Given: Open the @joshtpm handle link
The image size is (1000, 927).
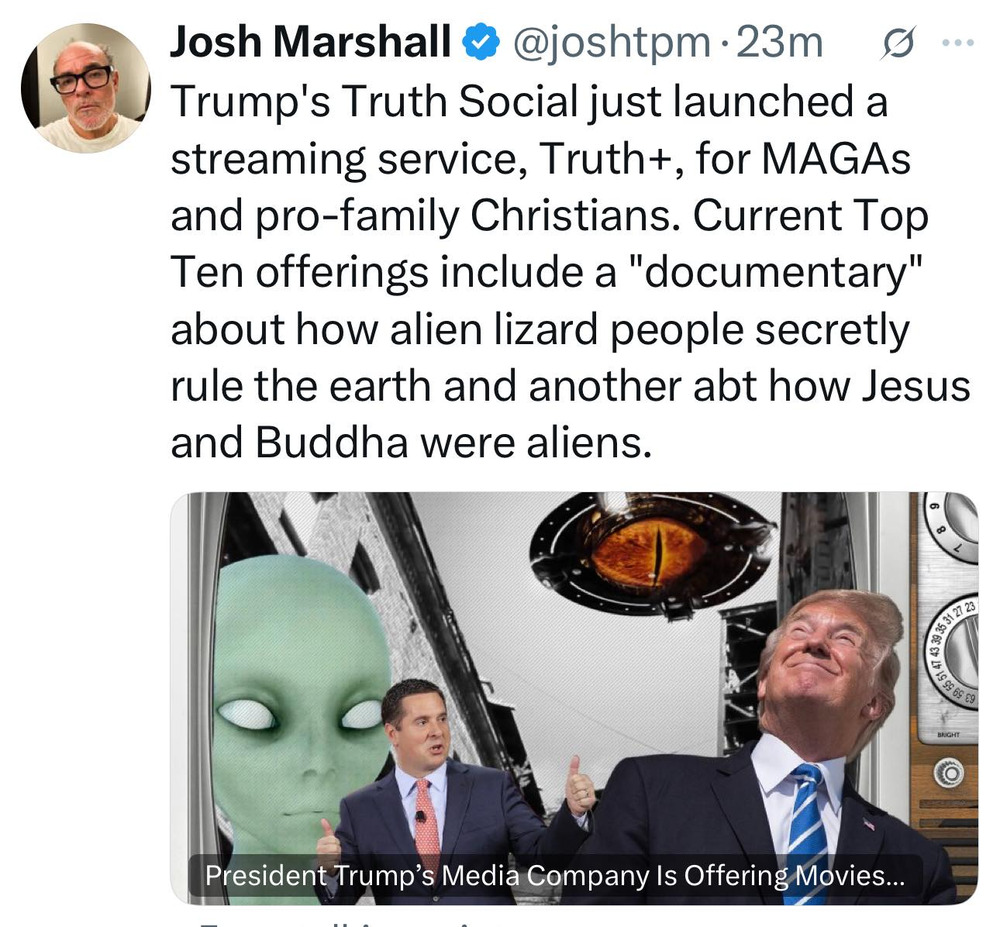Looking at the screenshot, I should click(609, 43).
